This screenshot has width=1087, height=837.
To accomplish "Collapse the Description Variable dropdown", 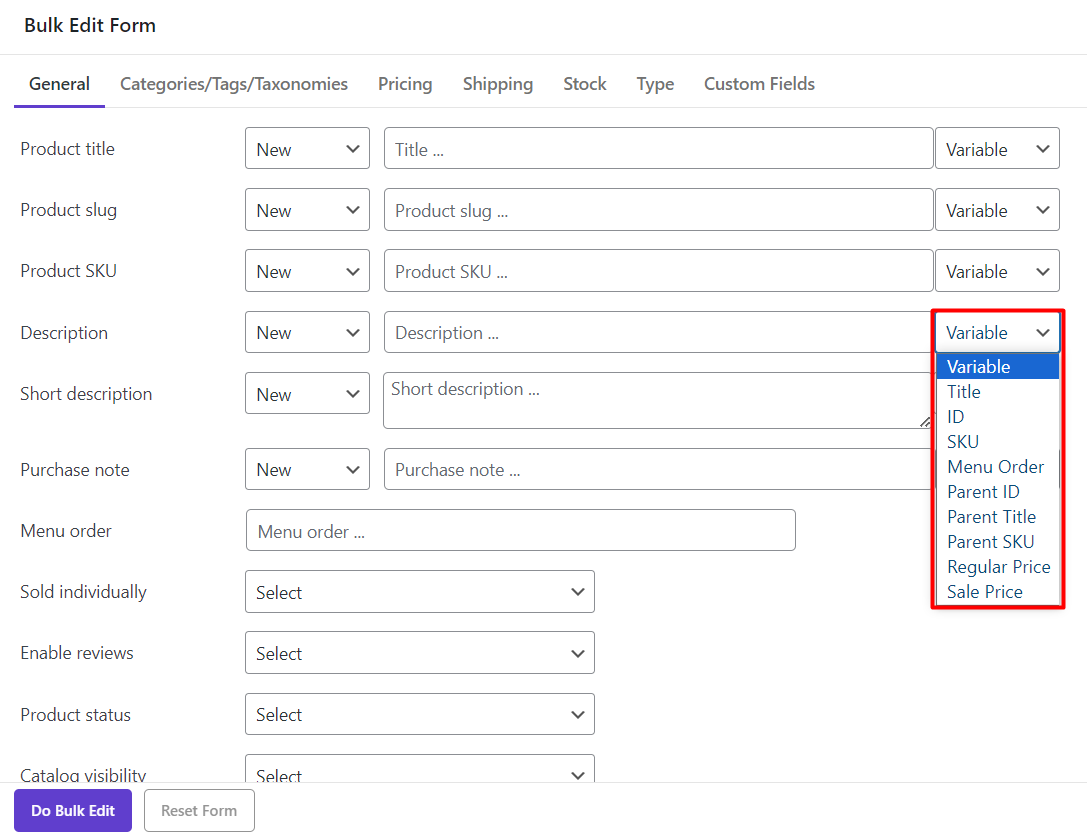I will click(x=997, y=332).
